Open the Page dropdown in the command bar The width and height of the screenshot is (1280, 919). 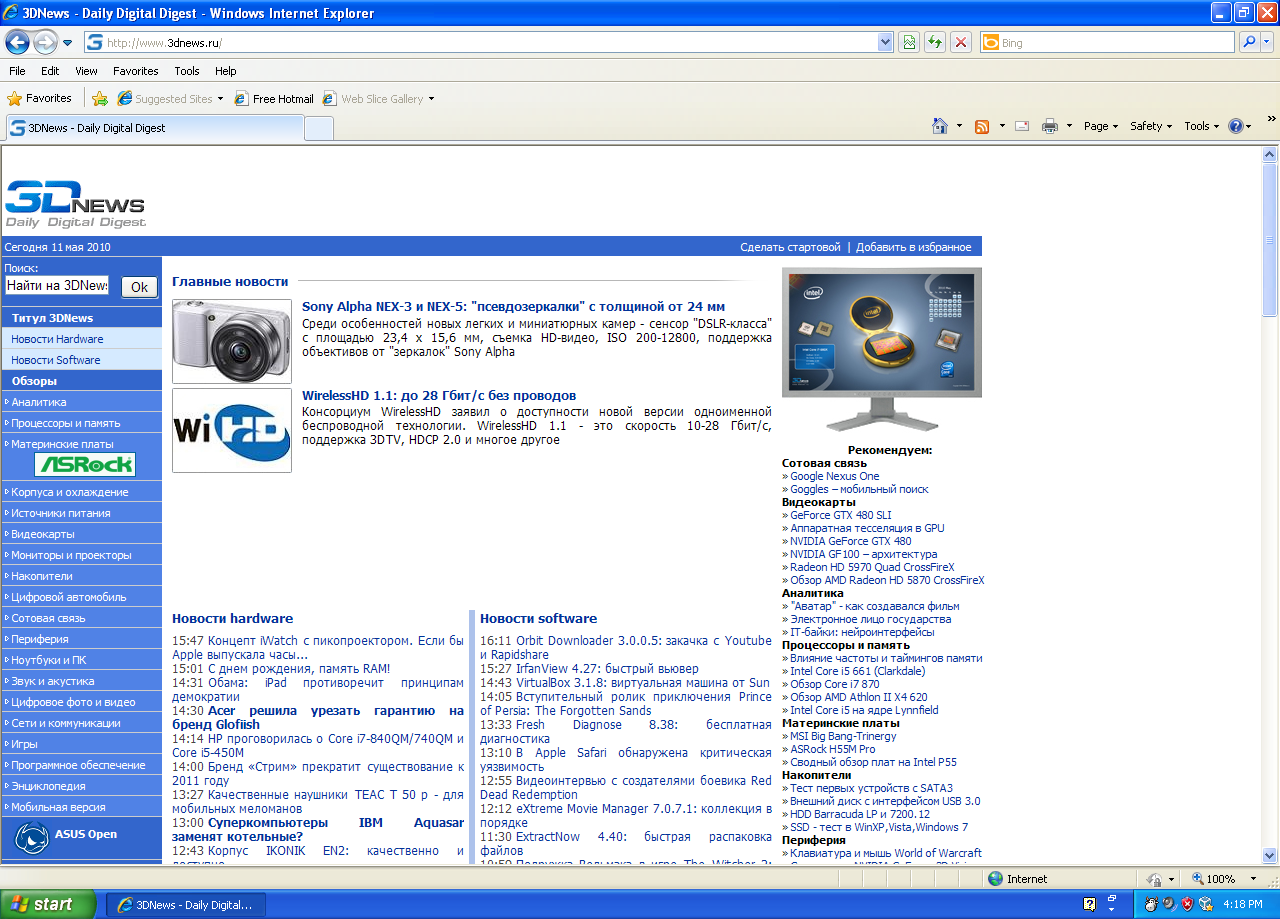point(1101,126)
